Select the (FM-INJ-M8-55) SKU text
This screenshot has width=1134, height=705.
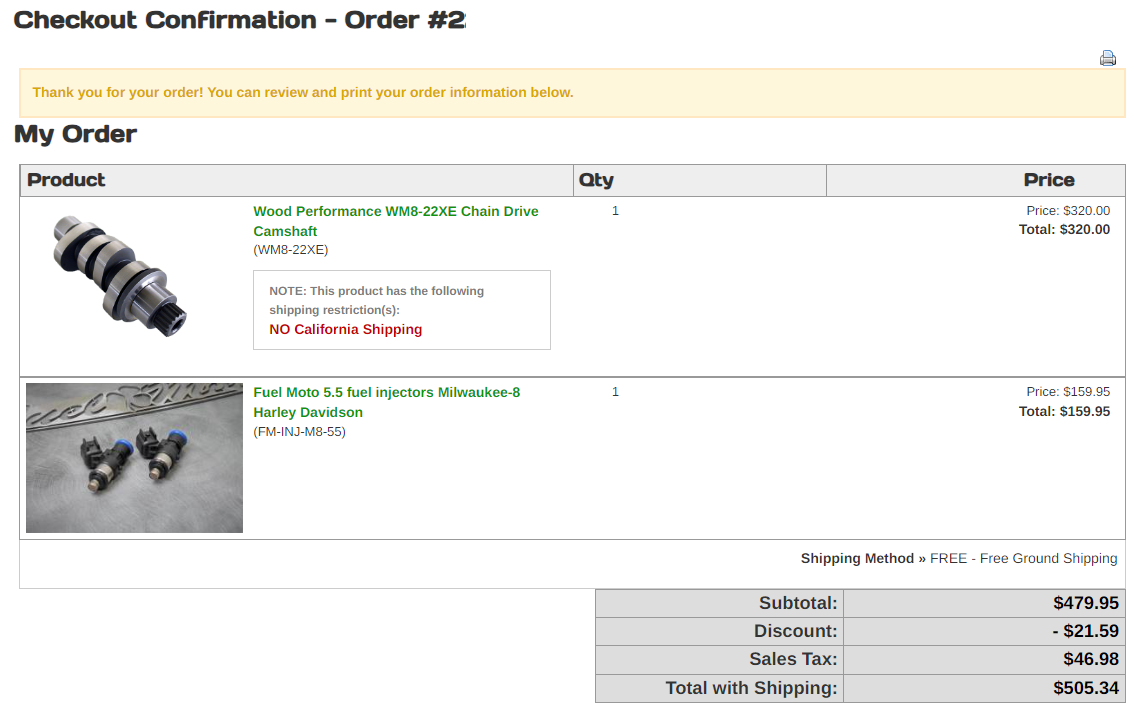(x=299, y=432)
